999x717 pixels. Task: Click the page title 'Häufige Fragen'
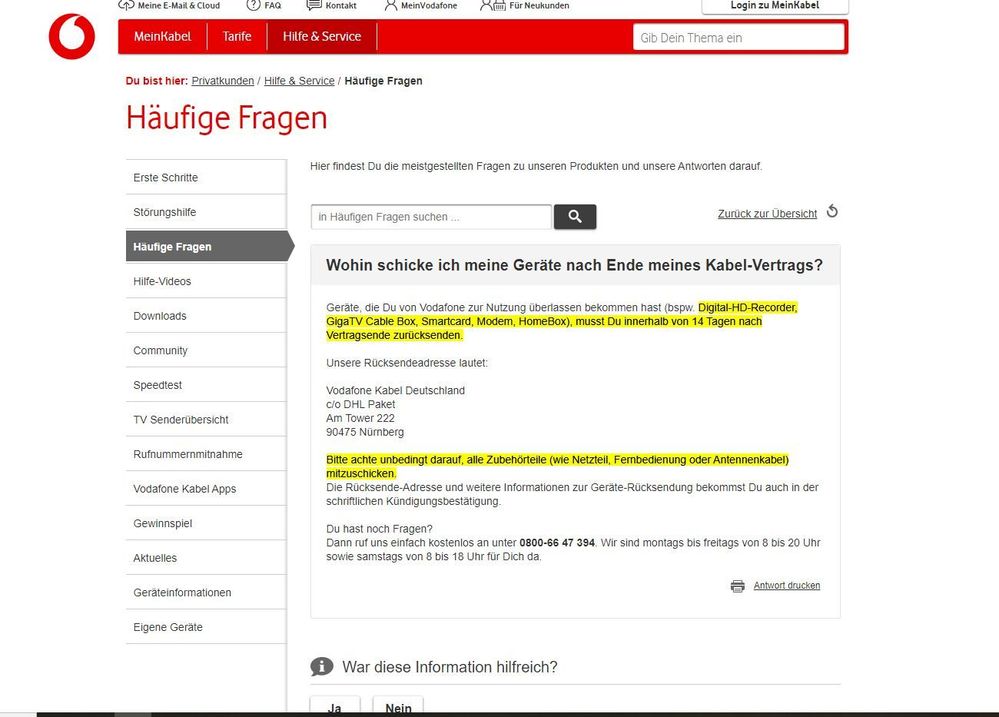pos(227,118)
